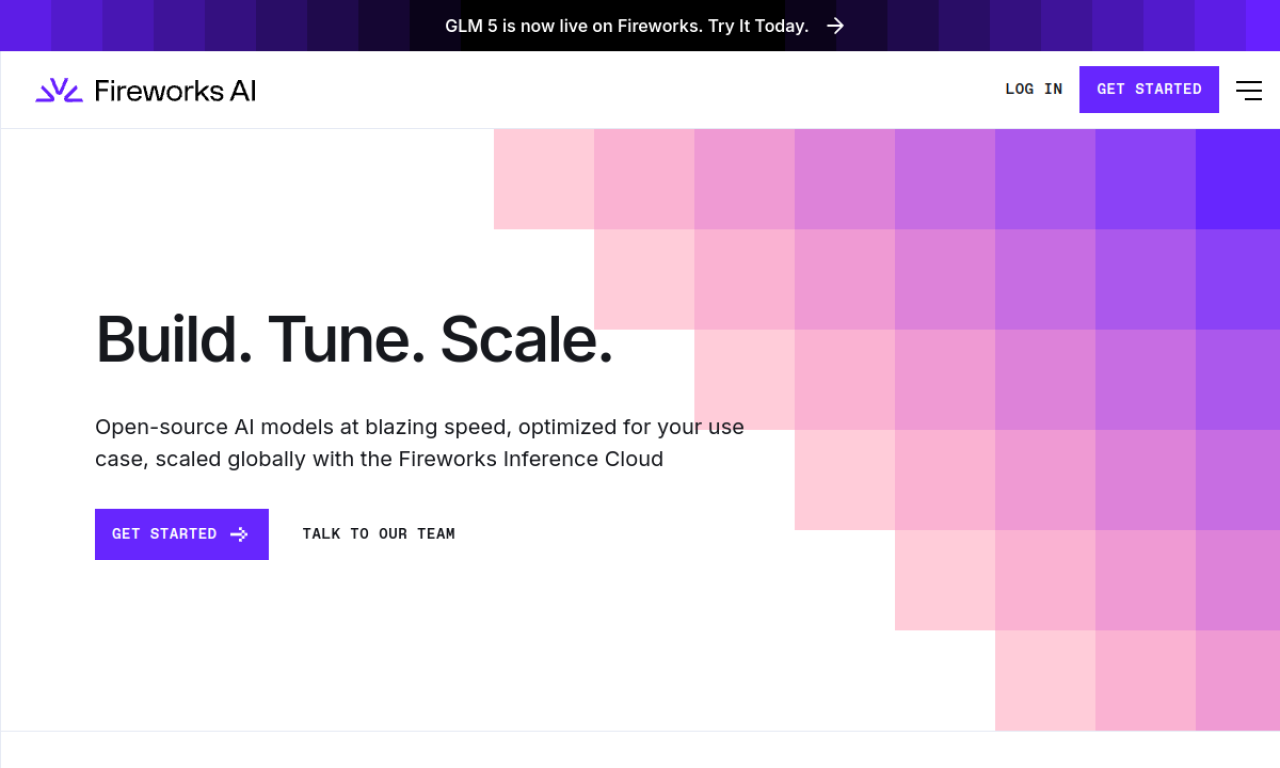Click "scaled globally" in the hero description

tap(231, 459)
